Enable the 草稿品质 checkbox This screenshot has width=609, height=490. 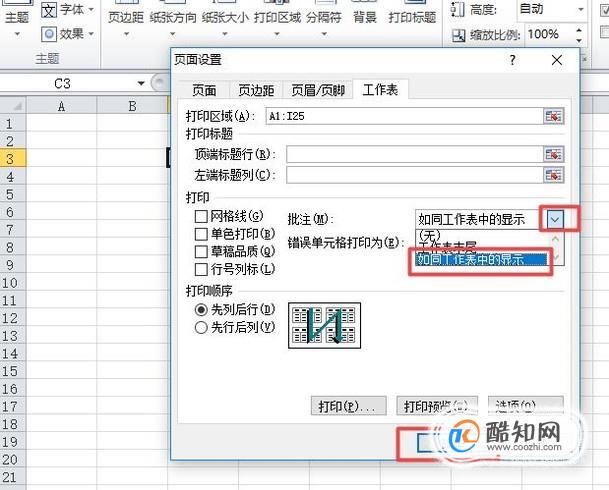click(x=201, y=252)
